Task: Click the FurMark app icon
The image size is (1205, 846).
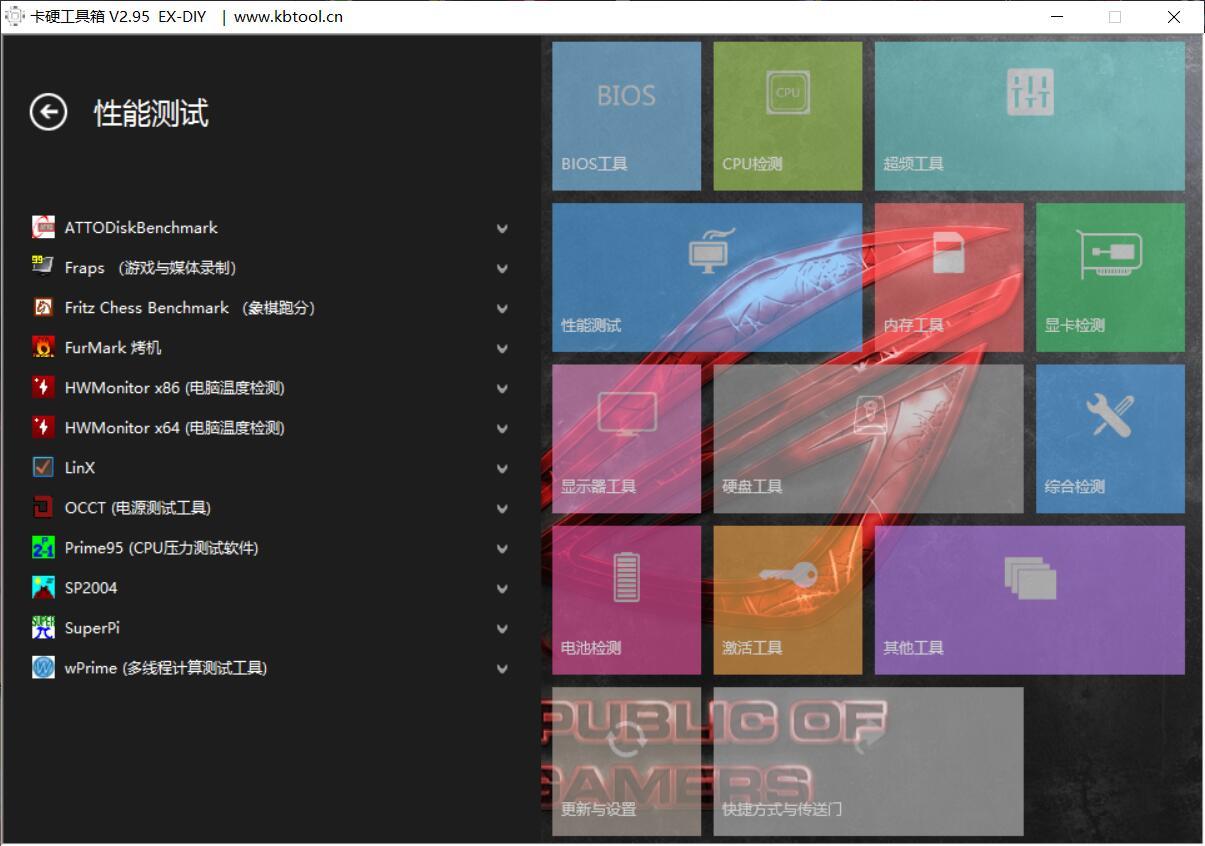Action: pos(43,347)
